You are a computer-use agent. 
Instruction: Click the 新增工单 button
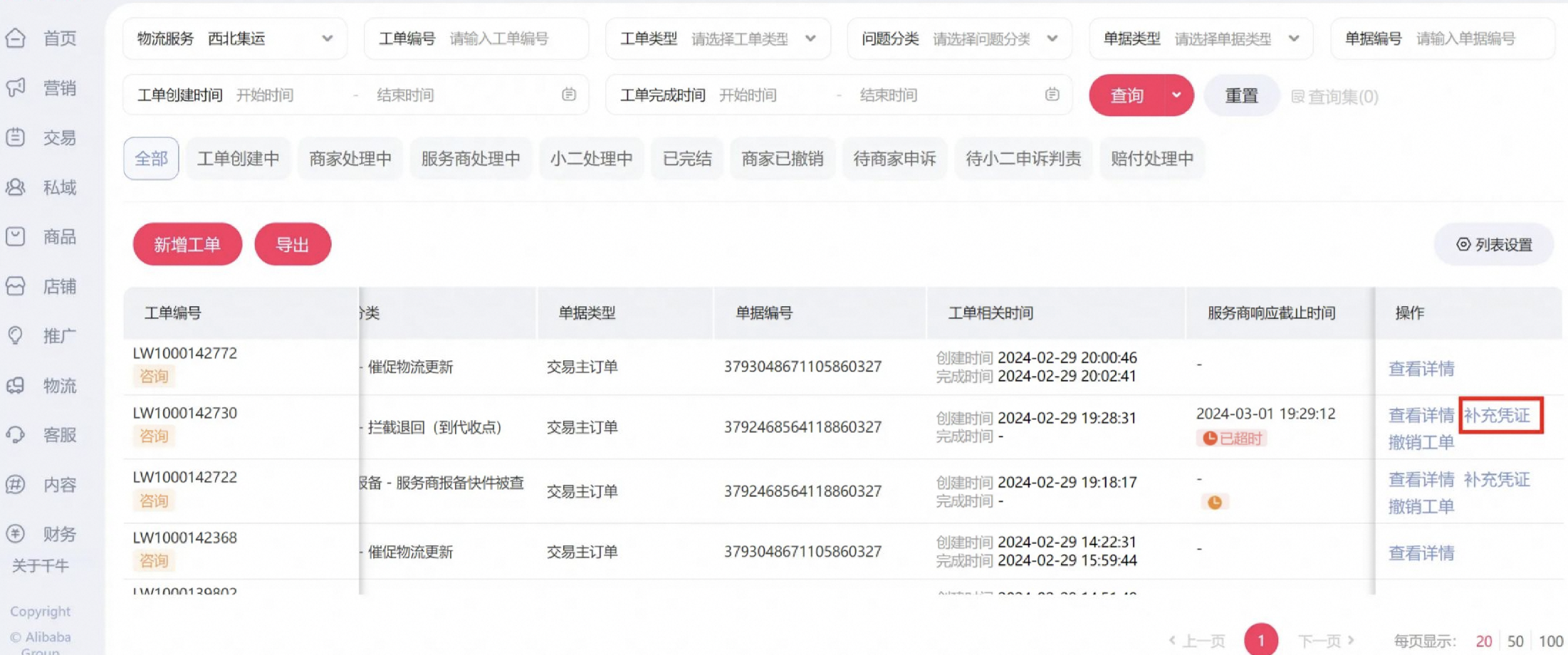(187, 244)
